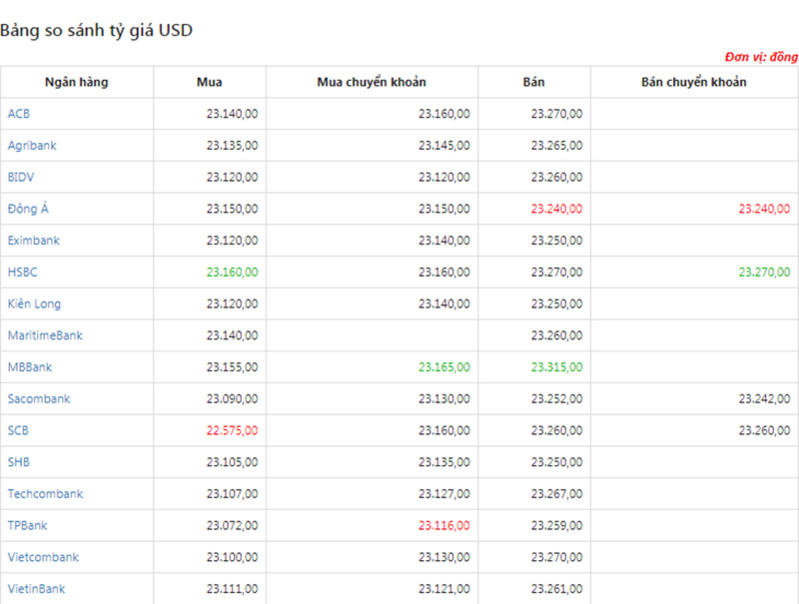The image size is (799, 604).
Task: Open the SHB bank link
Action: point(19,462)
